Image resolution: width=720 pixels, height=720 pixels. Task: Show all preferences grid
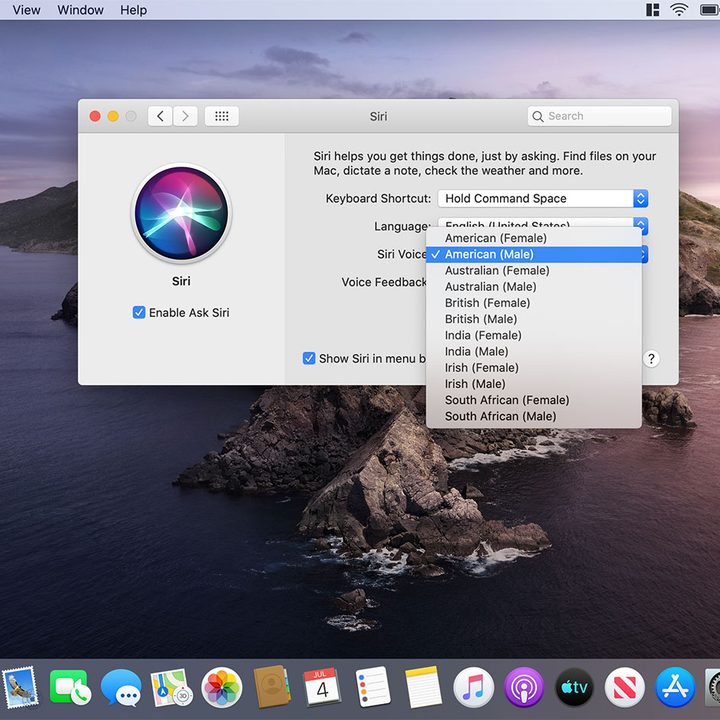pyautogui.click(x=222, y=116)
